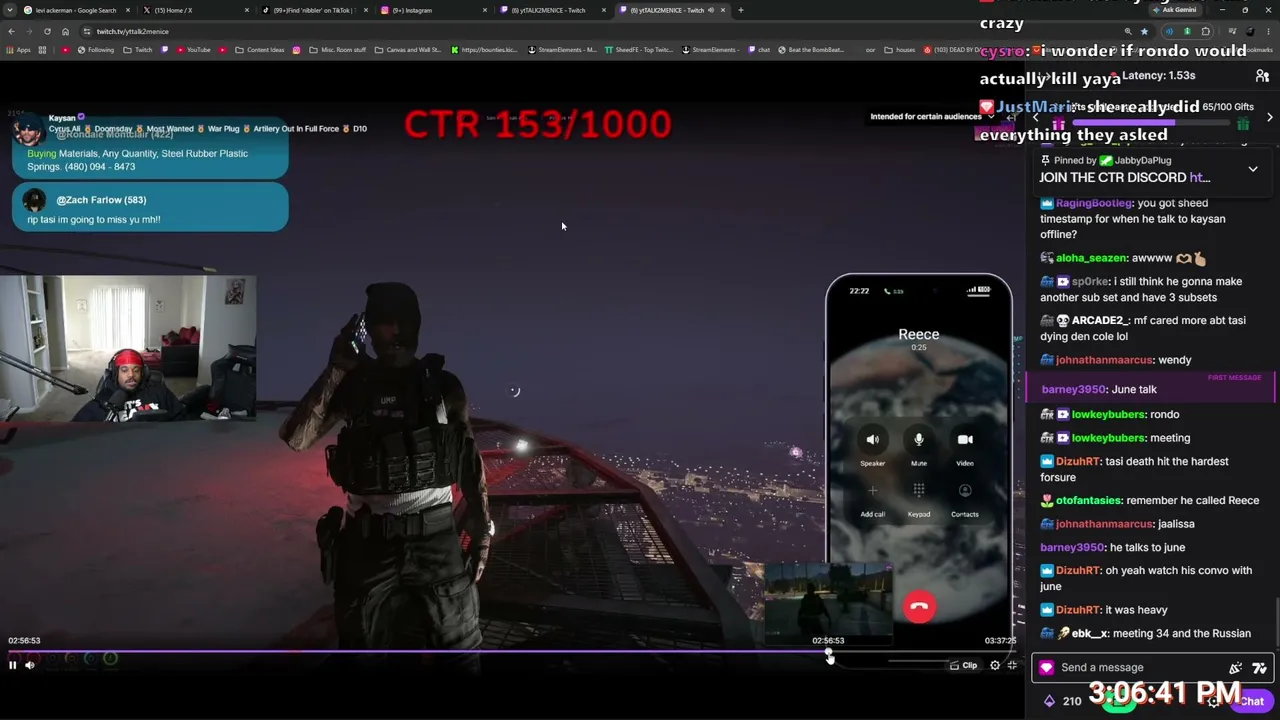Switch to the 'levi ackerman - Google Search' tab
This screenshot has height=720, width=1280.
(75, 10)
